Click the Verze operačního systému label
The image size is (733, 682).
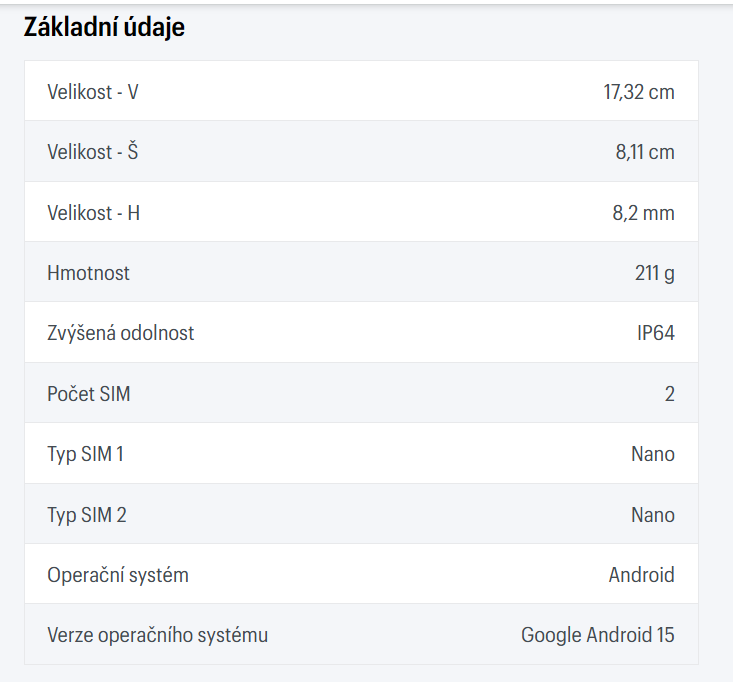point(157,635)
